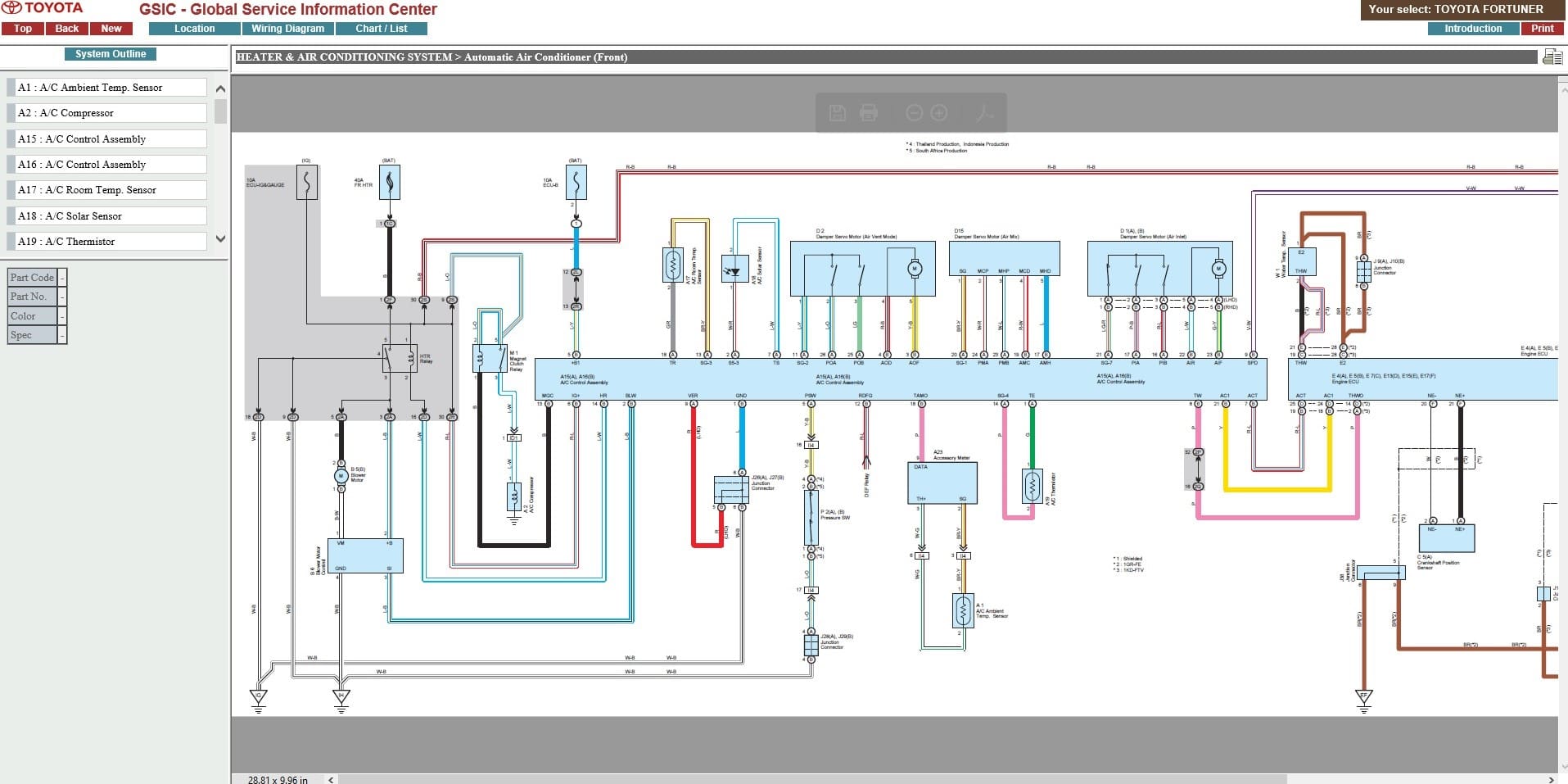Click the Introduction button
The width and height of the screenshot is (1568, 784).
tap(1473, 29)
